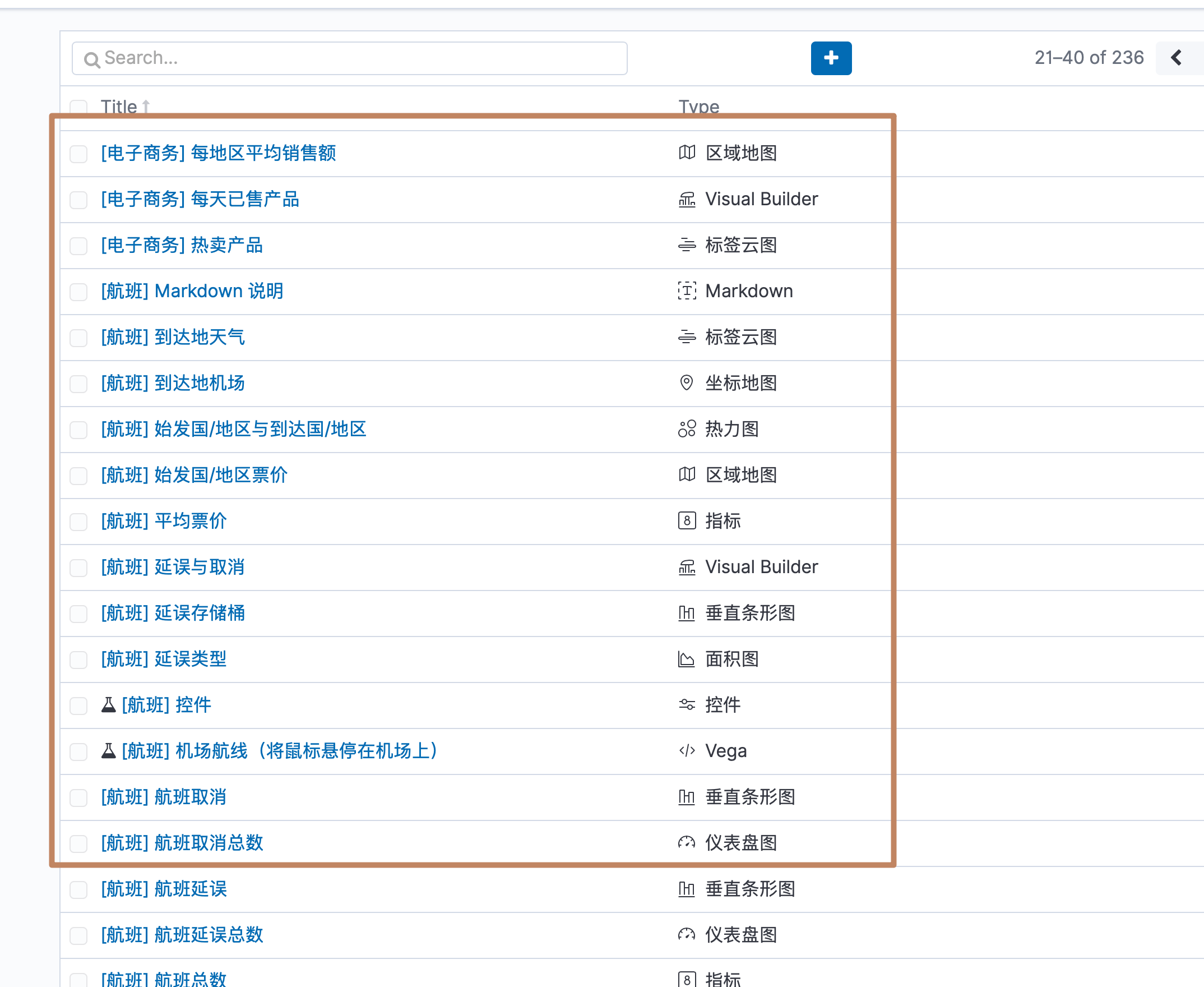Toggle the select-all checkbox in header
Image resolution: width=1204 pixels, height=987 pixels.
(78, 107)
